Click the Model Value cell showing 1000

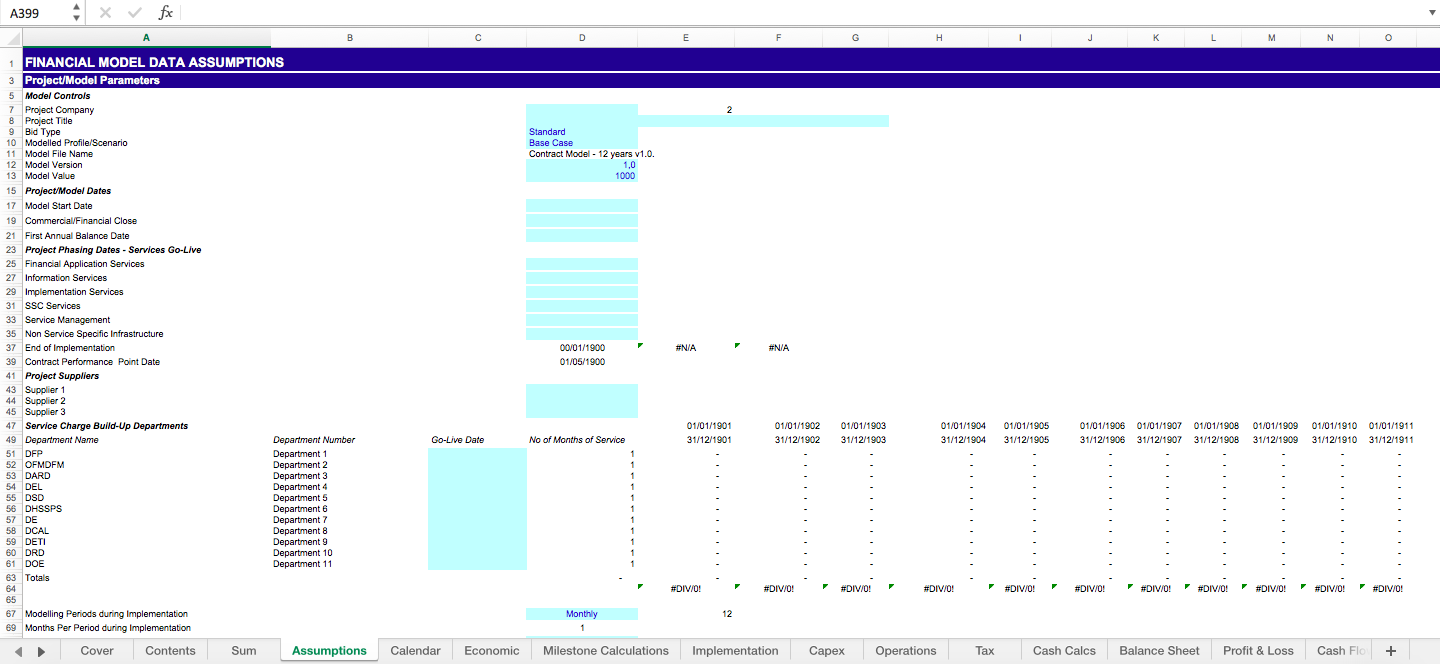click(x=582, y=176)
